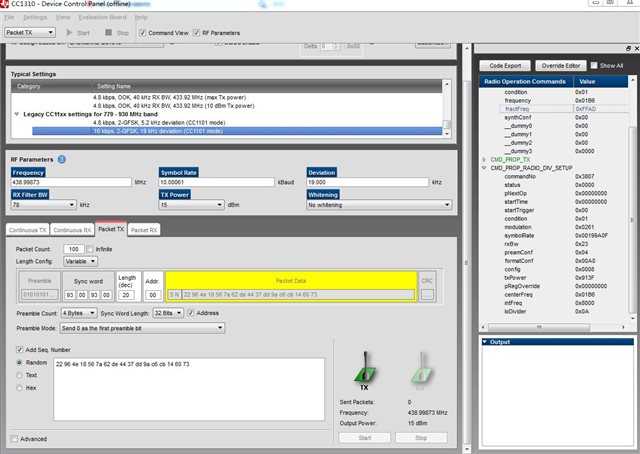Uncheck Add Seq. Number

tap(19, 349)
